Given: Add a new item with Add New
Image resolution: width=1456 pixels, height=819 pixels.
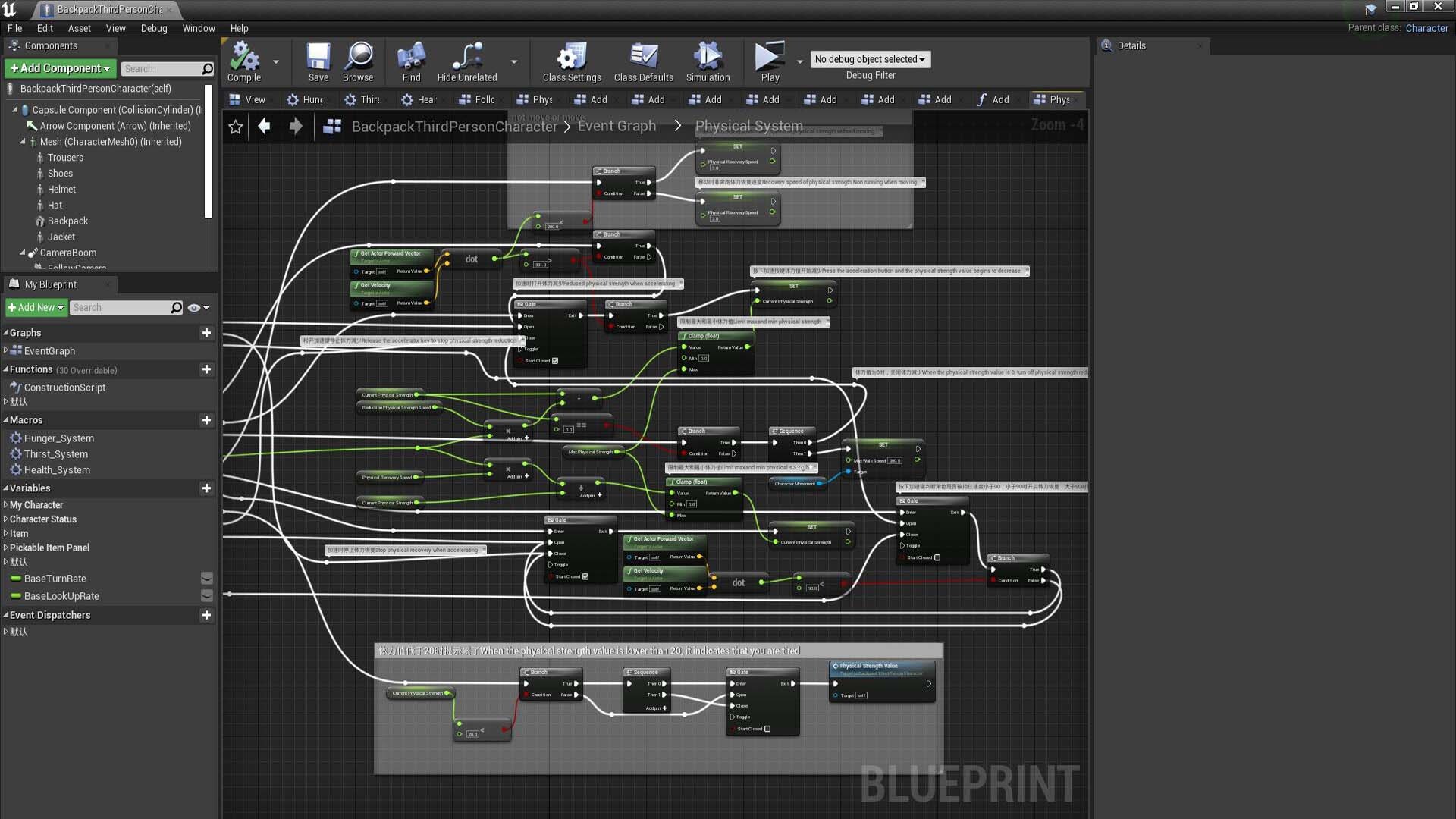Looking at the screenshot, I should point(35,307).
